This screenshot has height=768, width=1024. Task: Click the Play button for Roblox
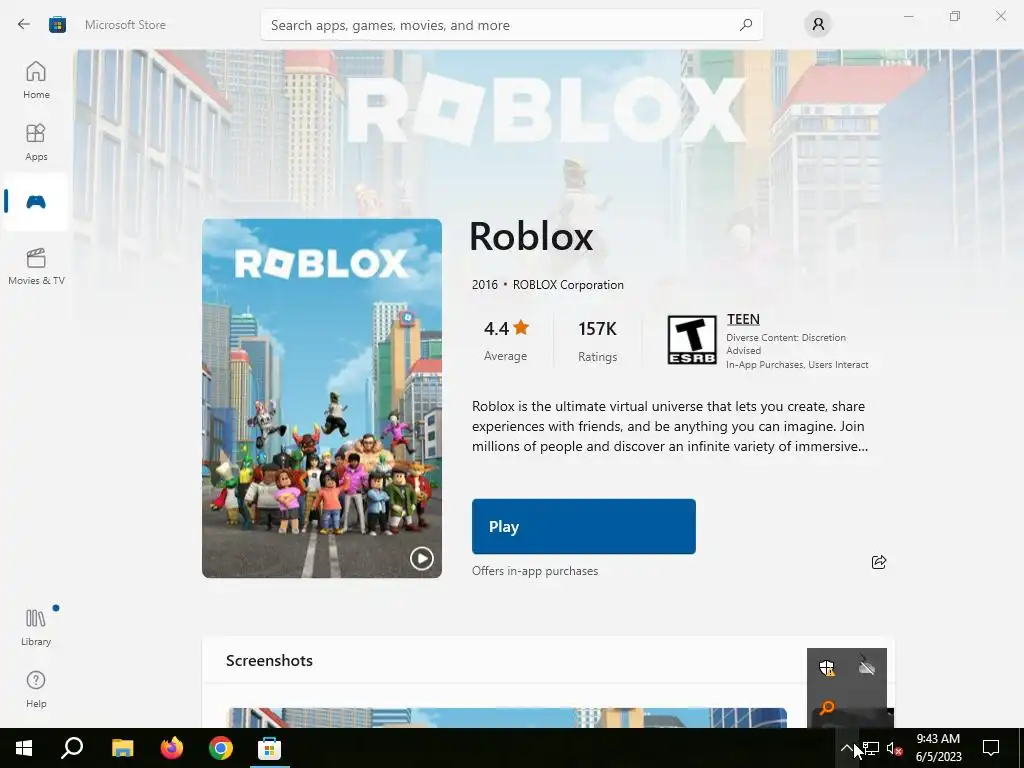pyautogui.click(x=583, y=526)
